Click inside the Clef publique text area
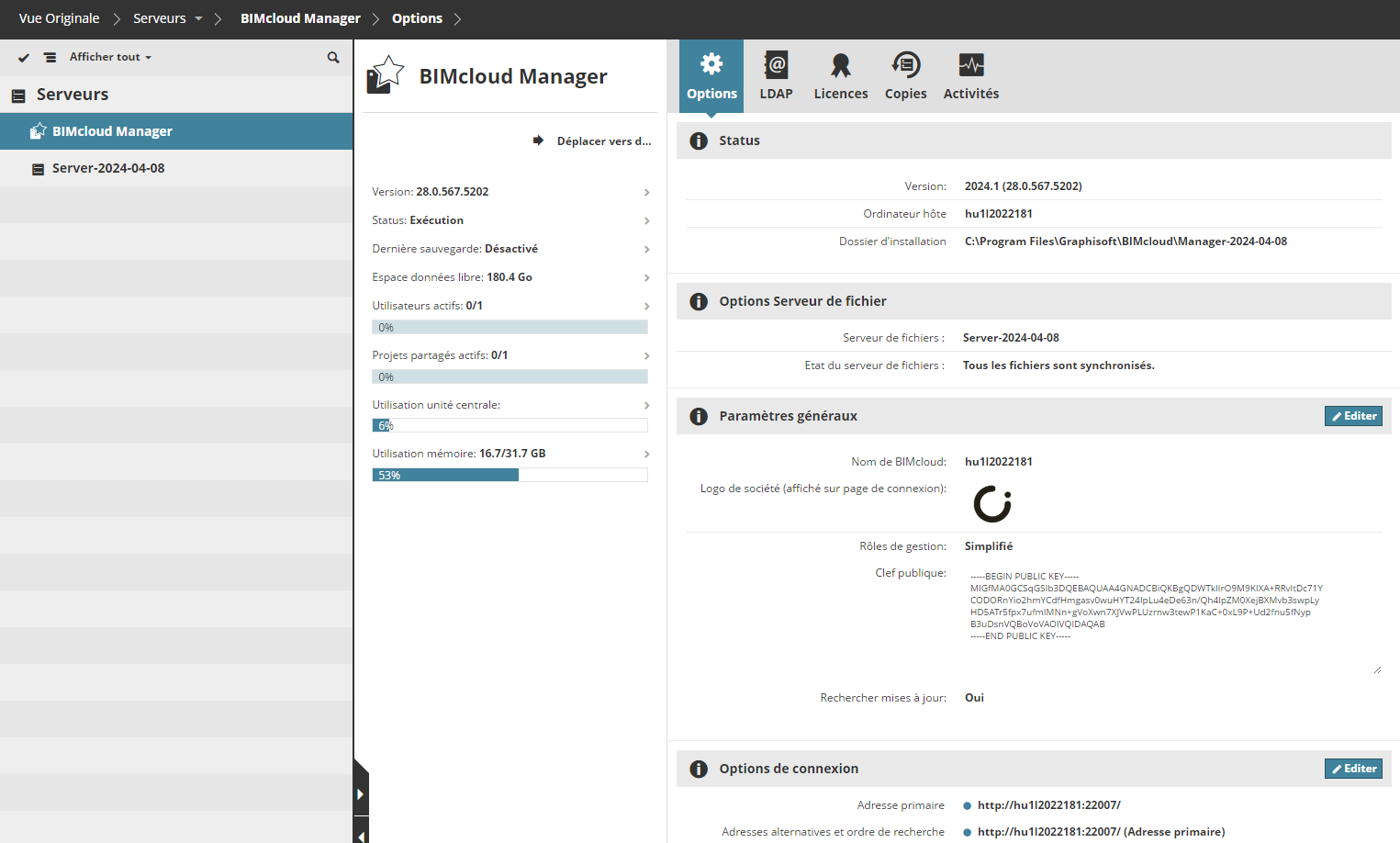 pos(1173,621)
